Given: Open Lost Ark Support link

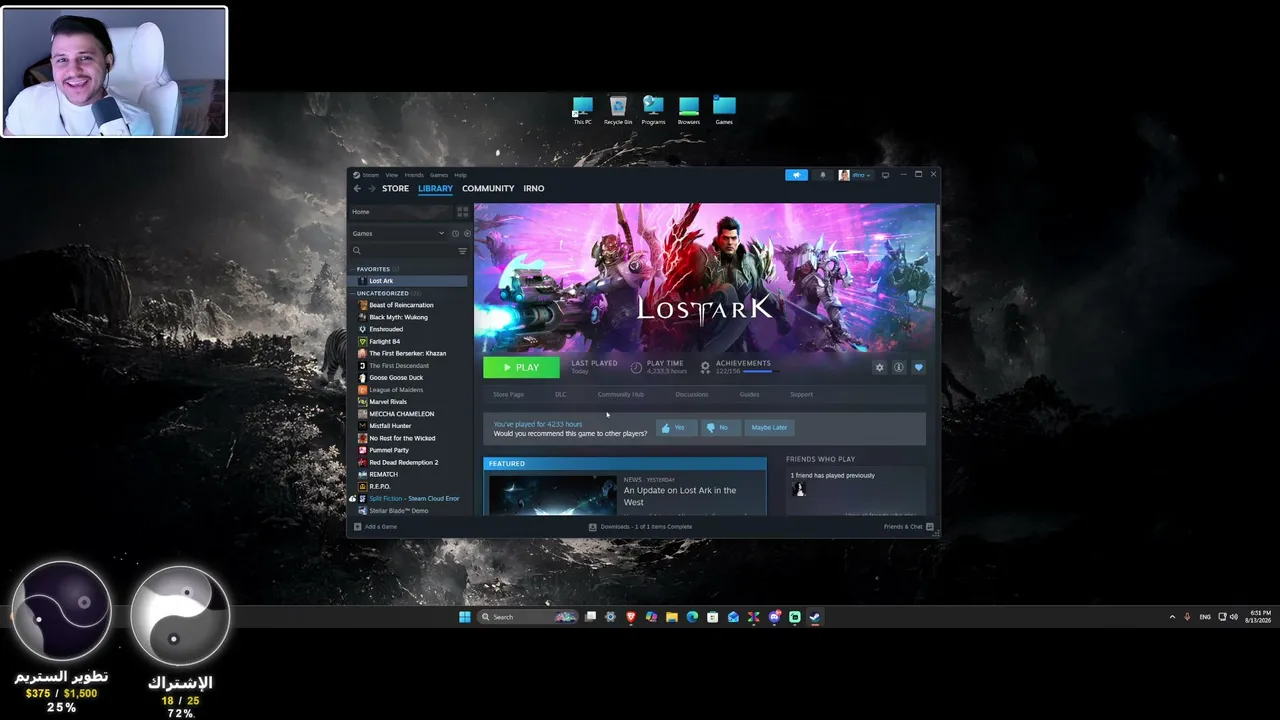Looking at the screenshot, I should [x=802, y=394].
